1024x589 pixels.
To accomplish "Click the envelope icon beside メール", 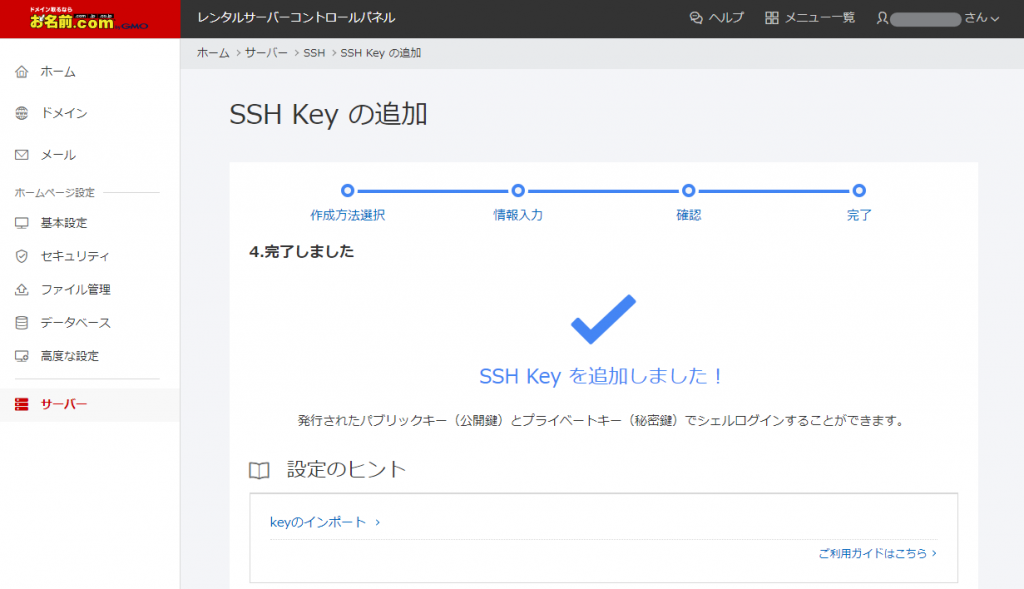I will click(22, 155).
